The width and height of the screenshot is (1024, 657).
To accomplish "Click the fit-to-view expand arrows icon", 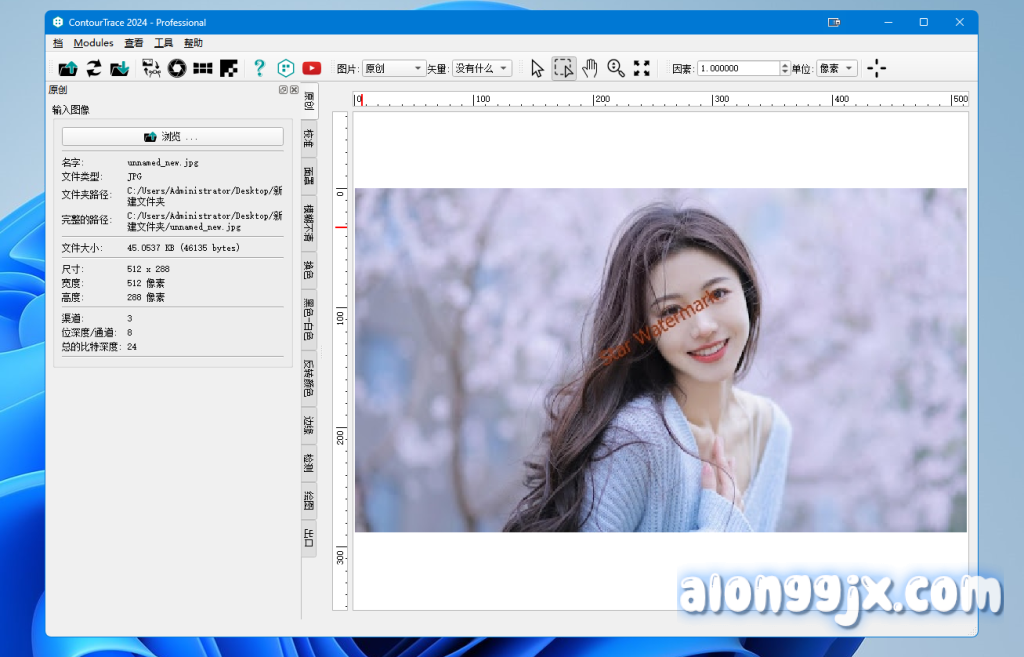I will [x=642, y=68].
